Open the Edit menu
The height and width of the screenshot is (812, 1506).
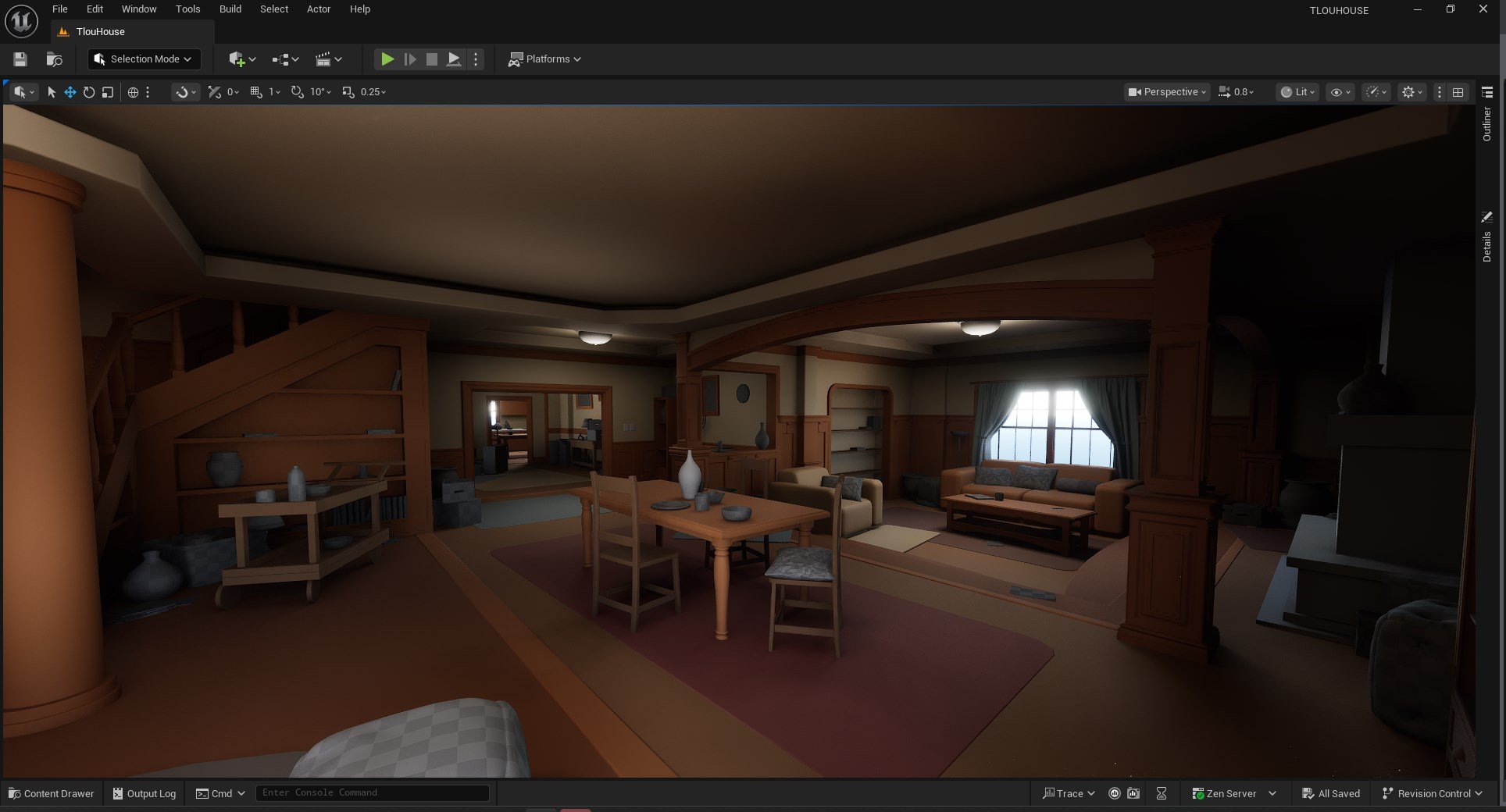pos(95,9)
